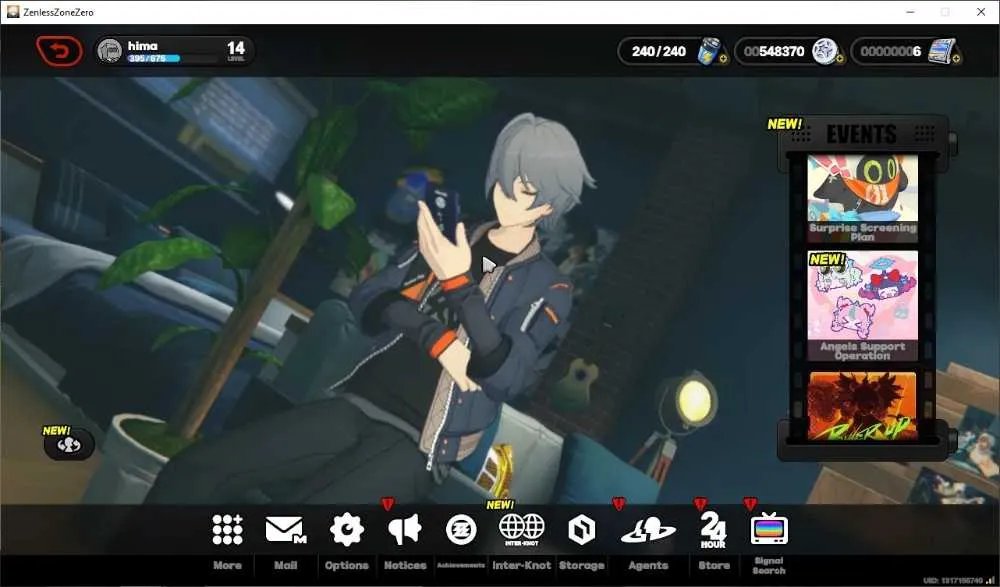Click the red back arrow button
The width and height of the screenshot is (1000, 587).
pyautogui.click(x=59, y=51)
